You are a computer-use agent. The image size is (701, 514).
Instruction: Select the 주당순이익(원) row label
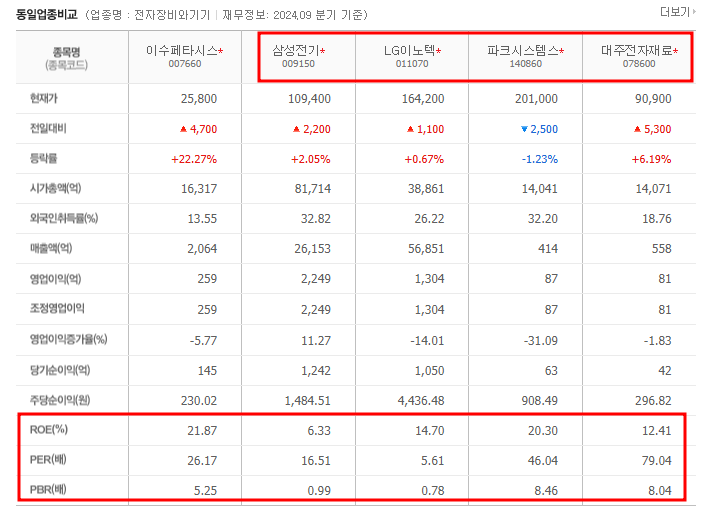(60, 400)
